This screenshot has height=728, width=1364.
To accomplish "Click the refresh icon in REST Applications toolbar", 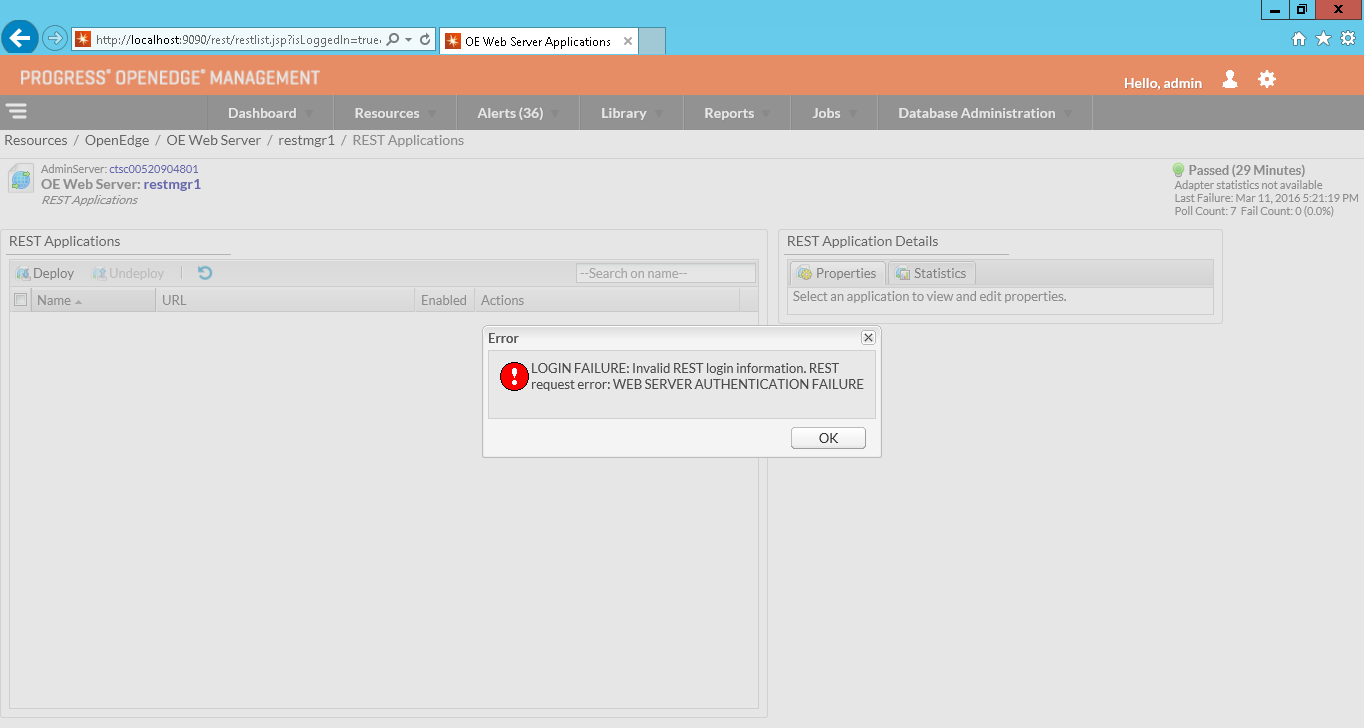I will (205, 273).
